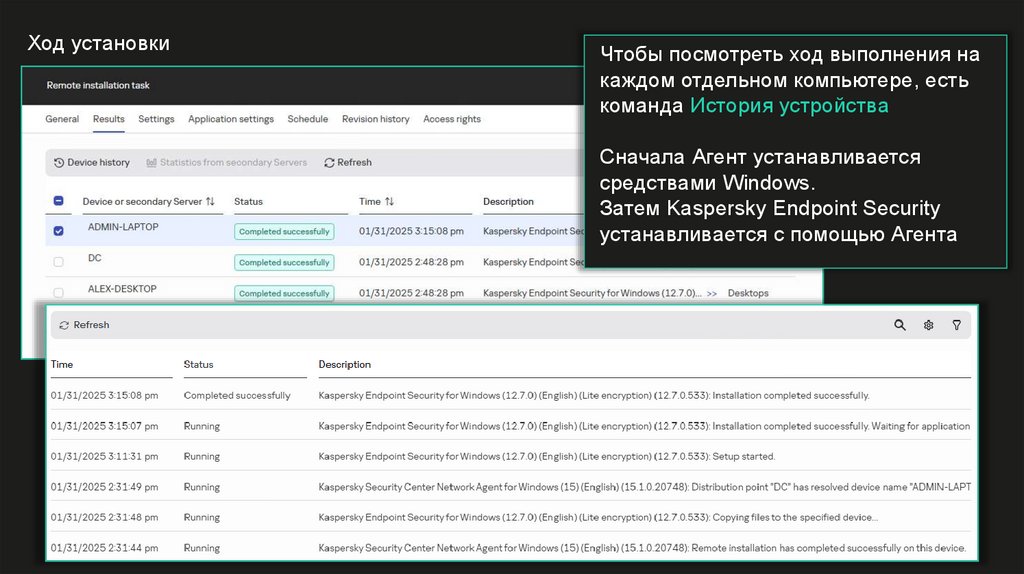
Task: Go to the Application settings tab
Action: pos(231,120)
